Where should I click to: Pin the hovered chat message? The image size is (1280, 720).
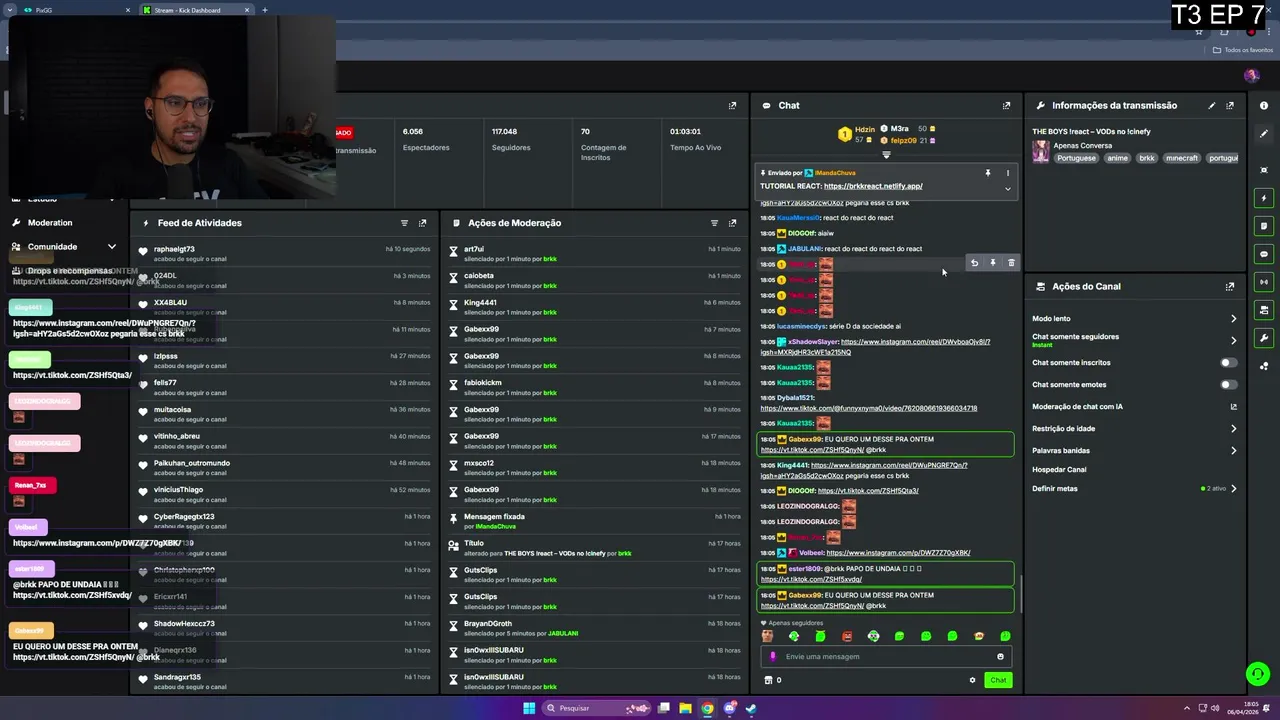pos(993,263)
